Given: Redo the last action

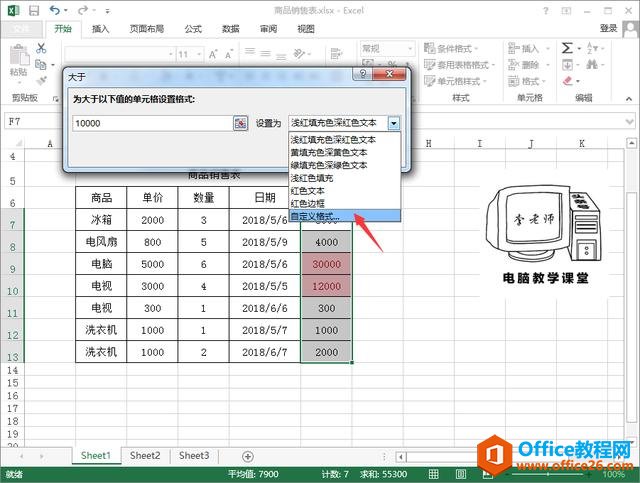Looking at the screenshot, I should tap(83, 11).
